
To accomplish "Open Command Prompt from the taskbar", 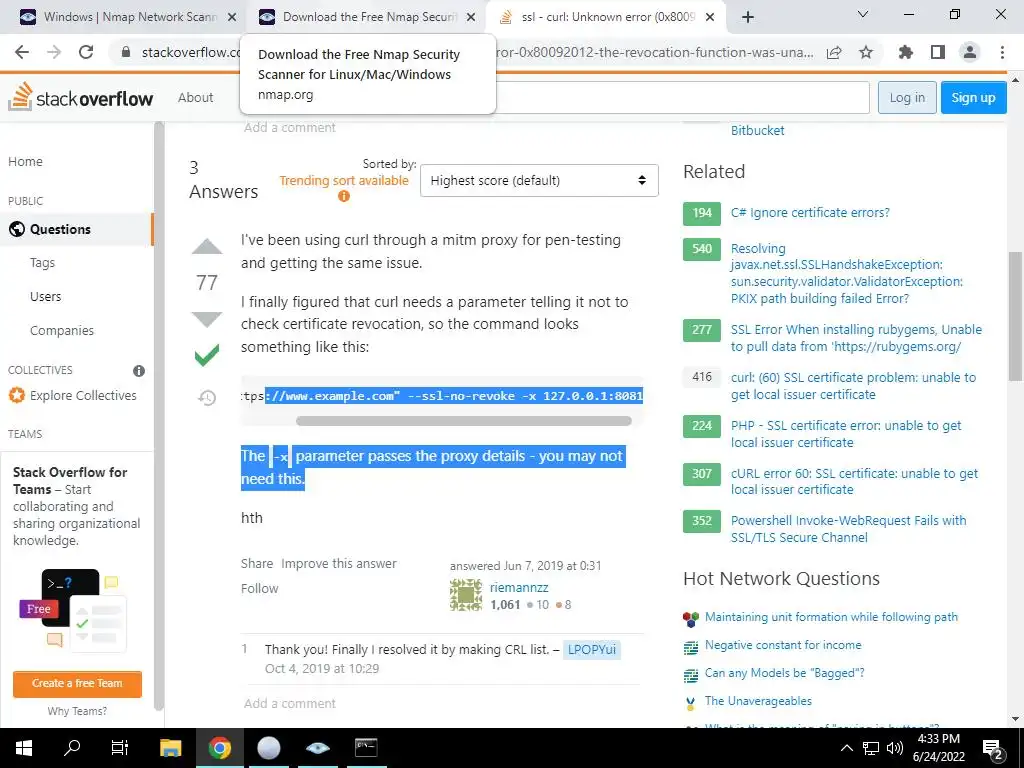I will tap(366, 748).
